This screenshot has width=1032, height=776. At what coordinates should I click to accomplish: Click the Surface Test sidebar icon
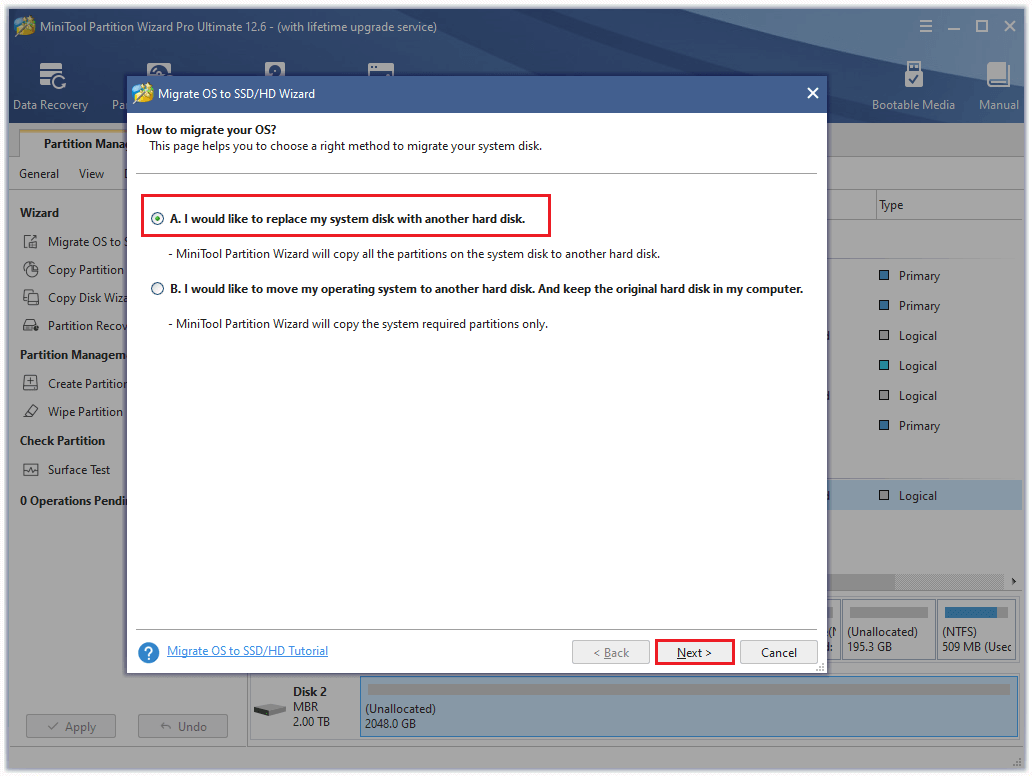coord(31,469)
